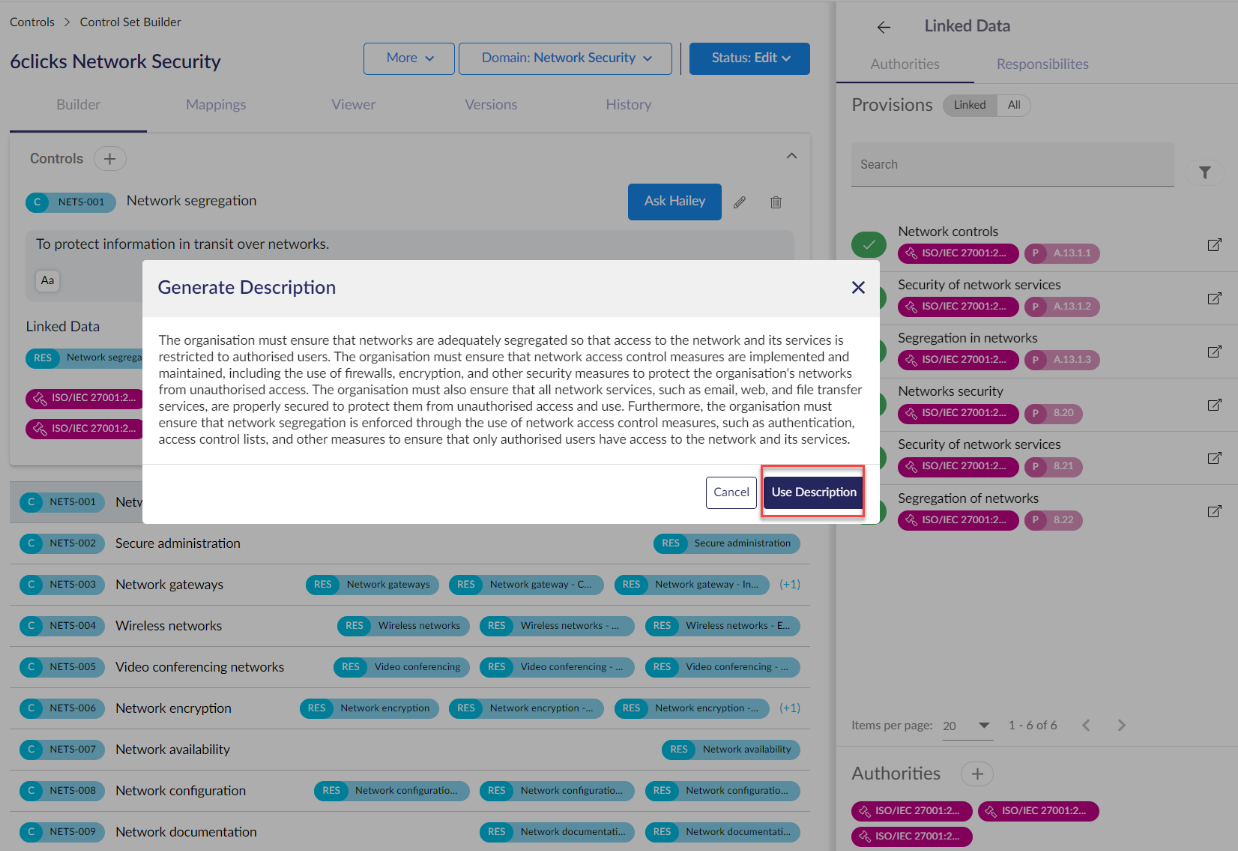This screenshot has width=1238, height=851.
Task: Edit NETS-001 with the pencil icon
Action: [740, 202]
